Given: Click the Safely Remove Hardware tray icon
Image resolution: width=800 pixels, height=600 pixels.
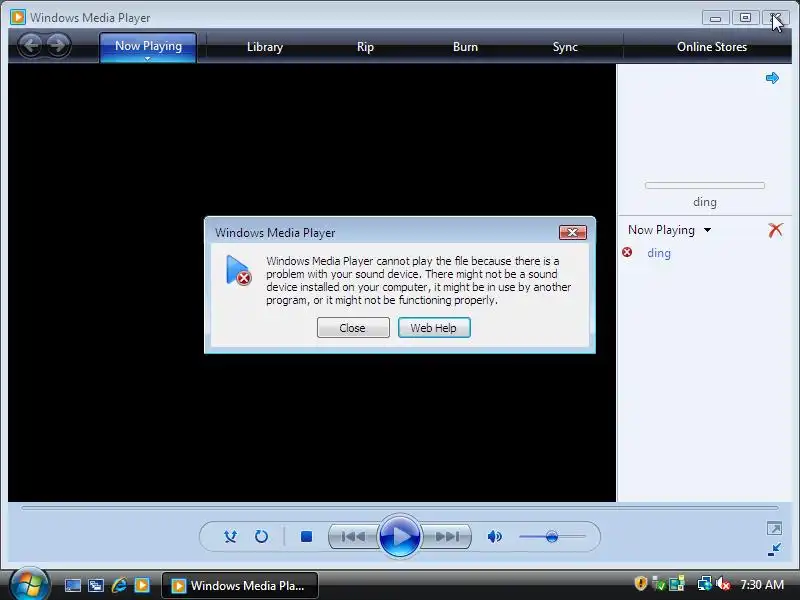Looking at the screenshot, I should pos(659,584).
